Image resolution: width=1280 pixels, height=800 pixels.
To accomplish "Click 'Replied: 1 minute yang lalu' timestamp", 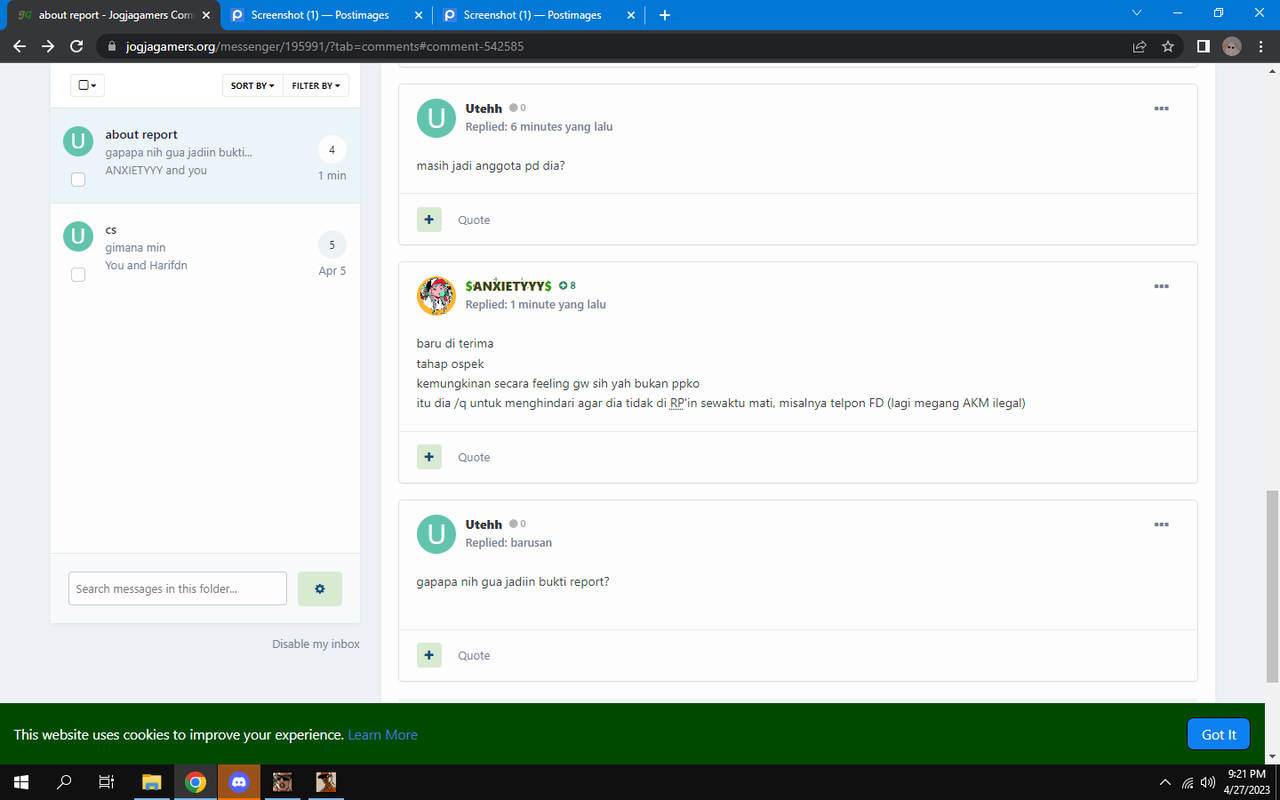I will (x=536, y=305).
